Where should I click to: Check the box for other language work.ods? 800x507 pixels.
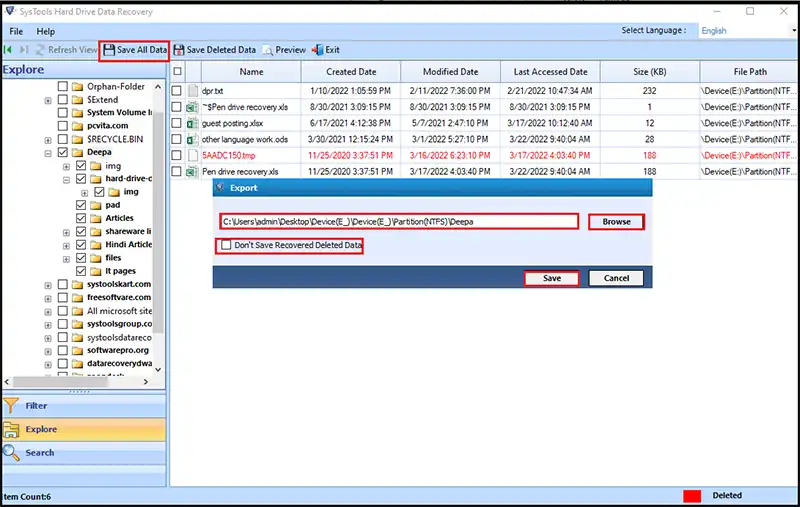[177, 139]
